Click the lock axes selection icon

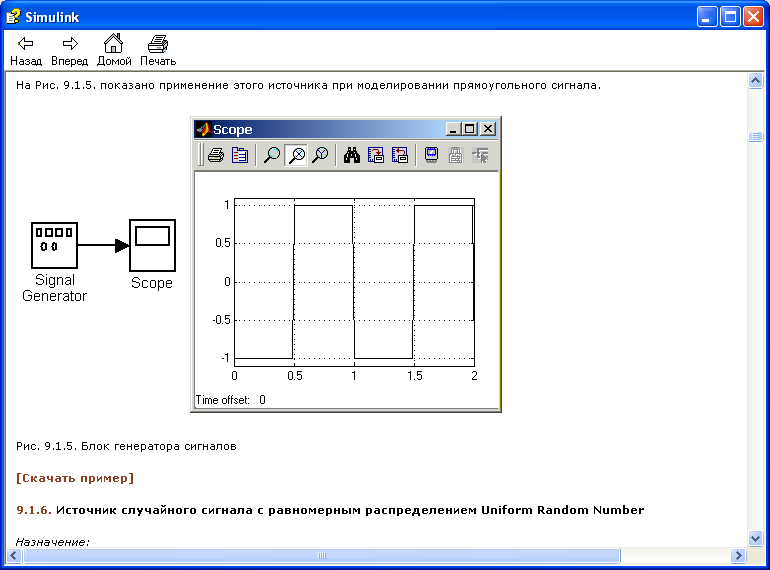coord(456,156)
